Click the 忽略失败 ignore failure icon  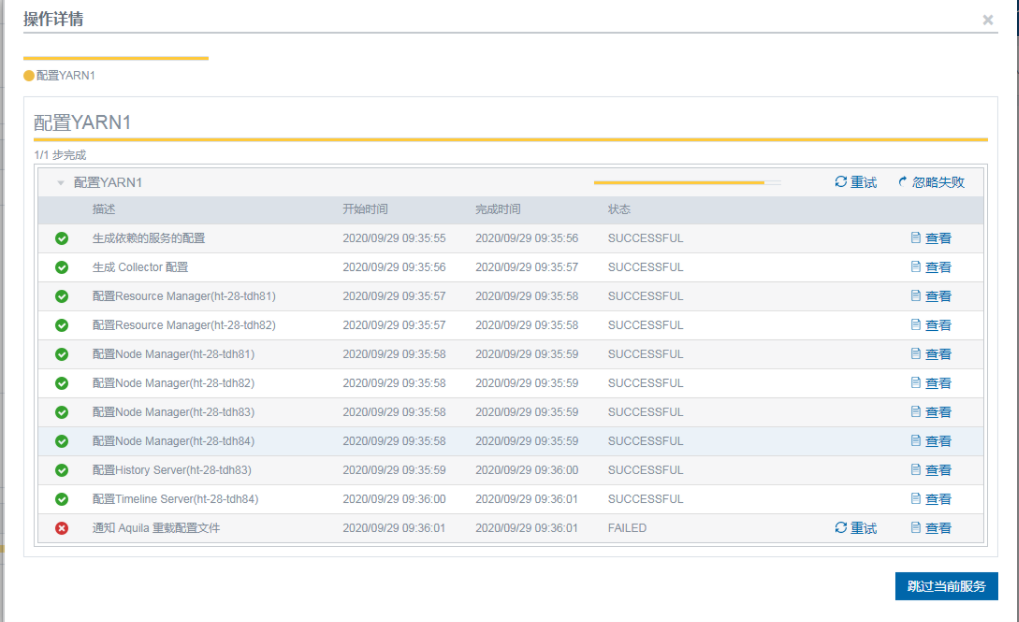pyautogui.click(x=903, y=182)
